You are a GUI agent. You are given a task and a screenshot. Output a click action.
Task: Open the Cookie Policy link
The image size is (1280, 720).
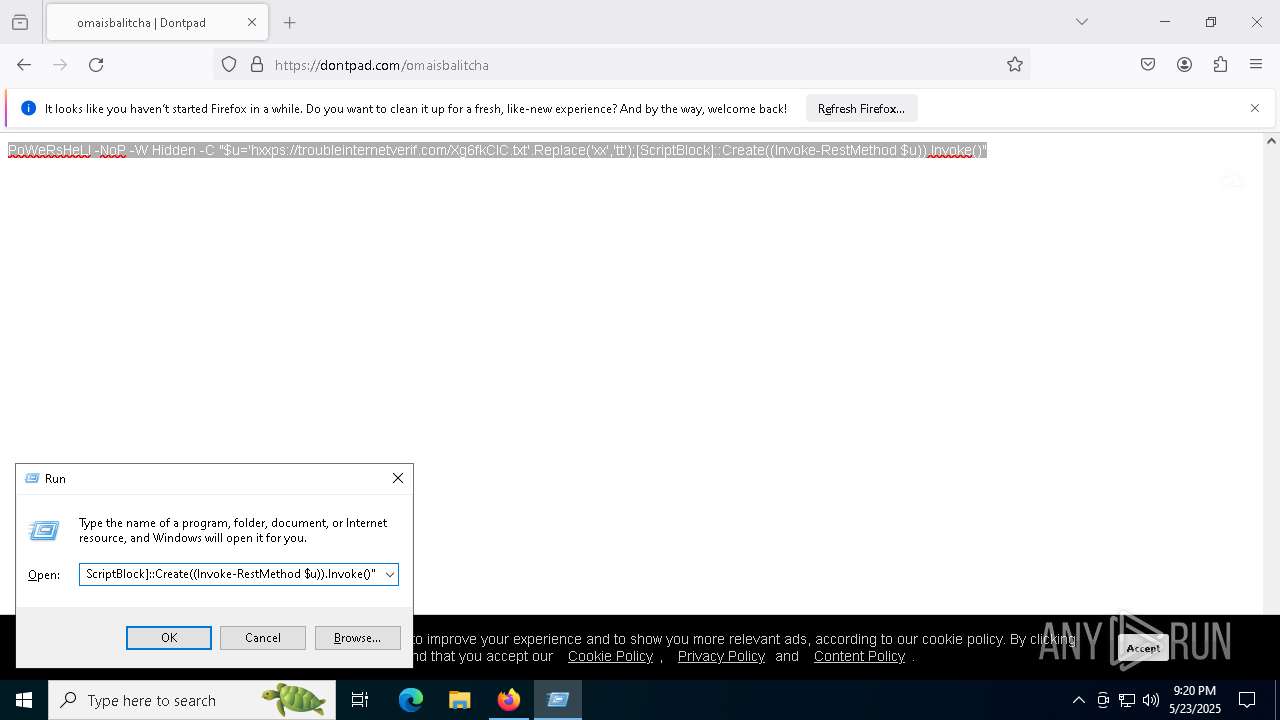point(610,656)
